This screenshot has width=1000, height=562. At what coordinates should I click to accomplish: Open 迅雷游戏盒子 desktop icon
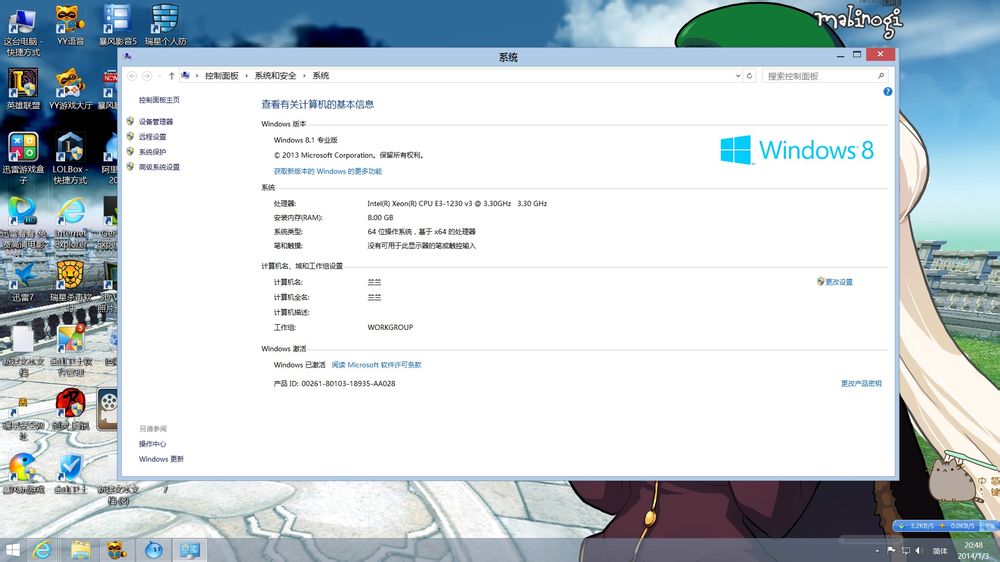(23, 158)
